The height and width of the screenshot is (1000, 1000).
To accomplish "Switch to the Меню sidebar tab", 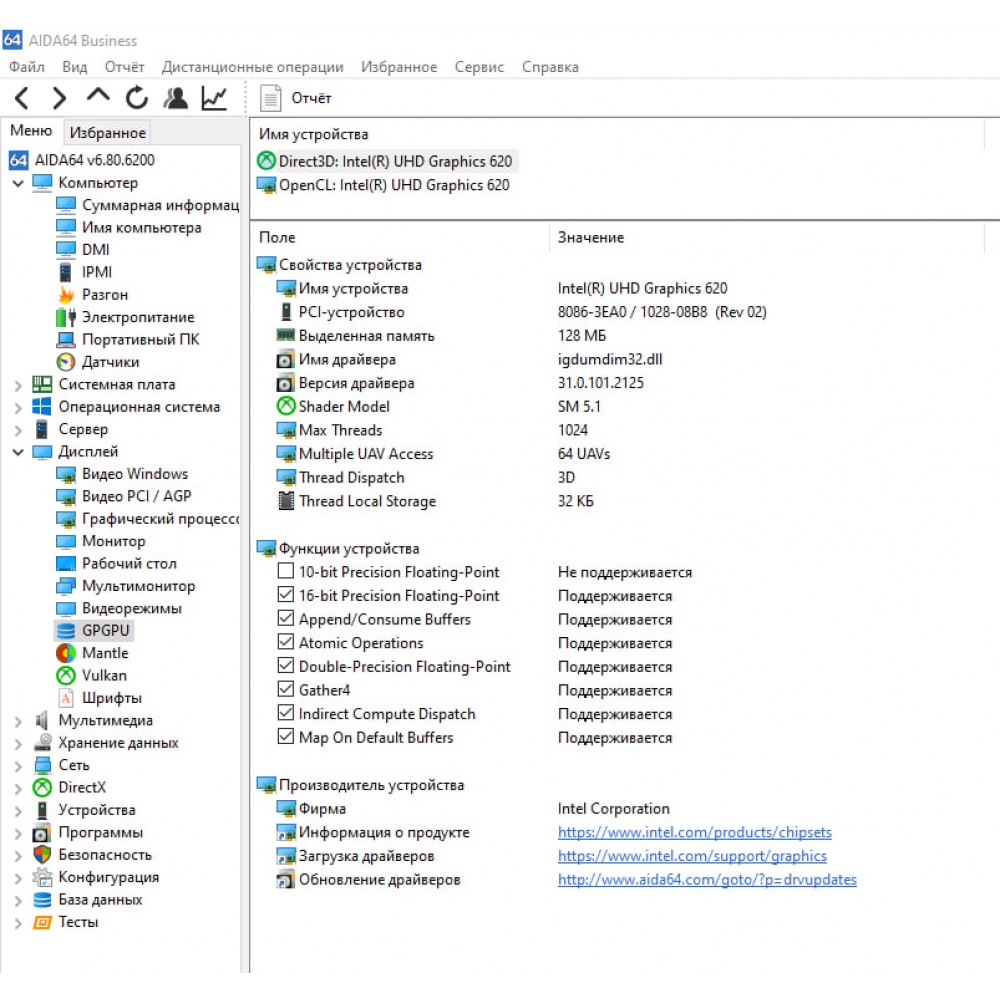I will pos(31,131).
